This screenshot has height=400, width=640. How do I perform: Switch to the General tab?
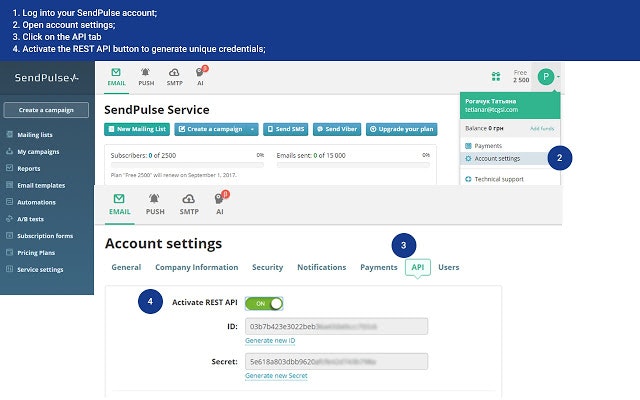[x=126, y=267]
